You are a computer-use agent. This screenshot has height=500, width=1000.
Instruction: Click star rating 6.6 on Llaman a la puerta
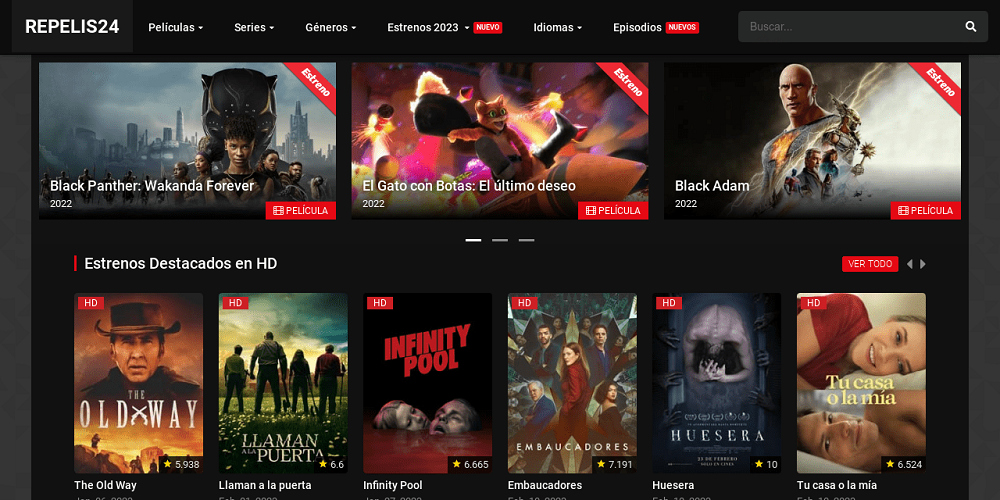pos(332,464)
